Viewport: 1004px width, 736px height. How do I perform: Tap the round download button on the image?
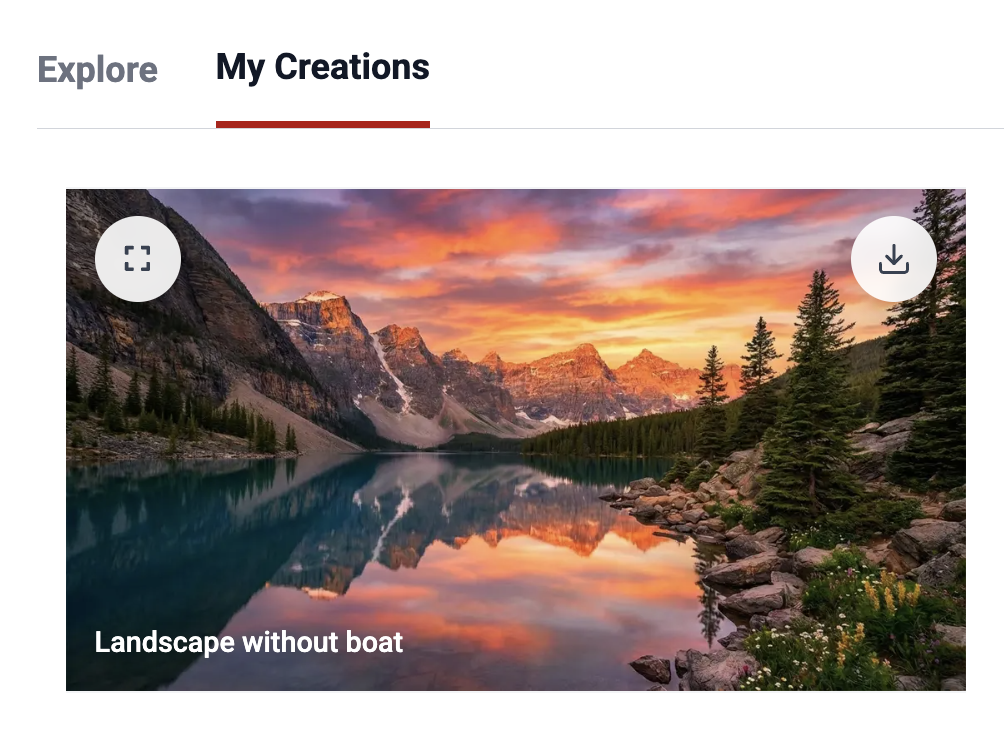(x=893, y=259)
